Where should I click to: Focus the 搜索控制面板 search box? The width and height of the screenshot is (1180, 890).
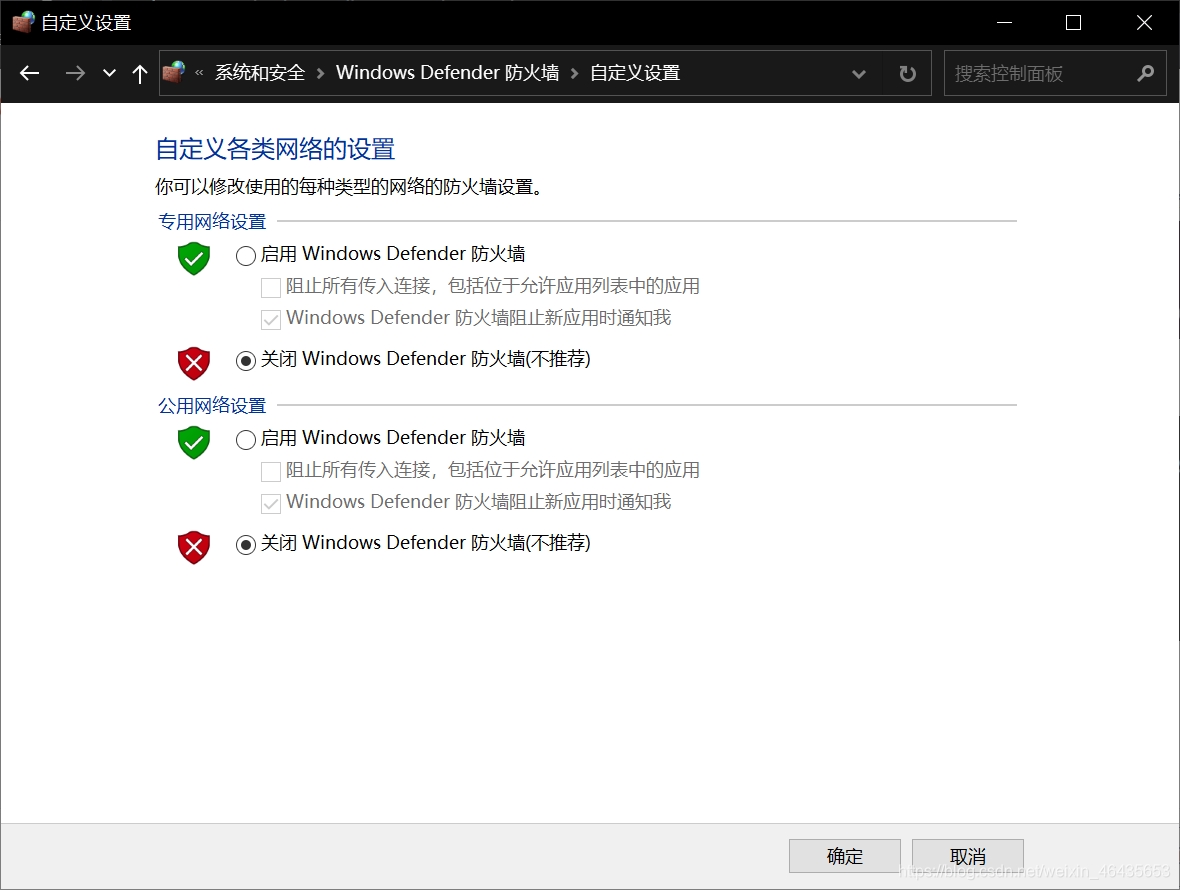coord(1054,73)
